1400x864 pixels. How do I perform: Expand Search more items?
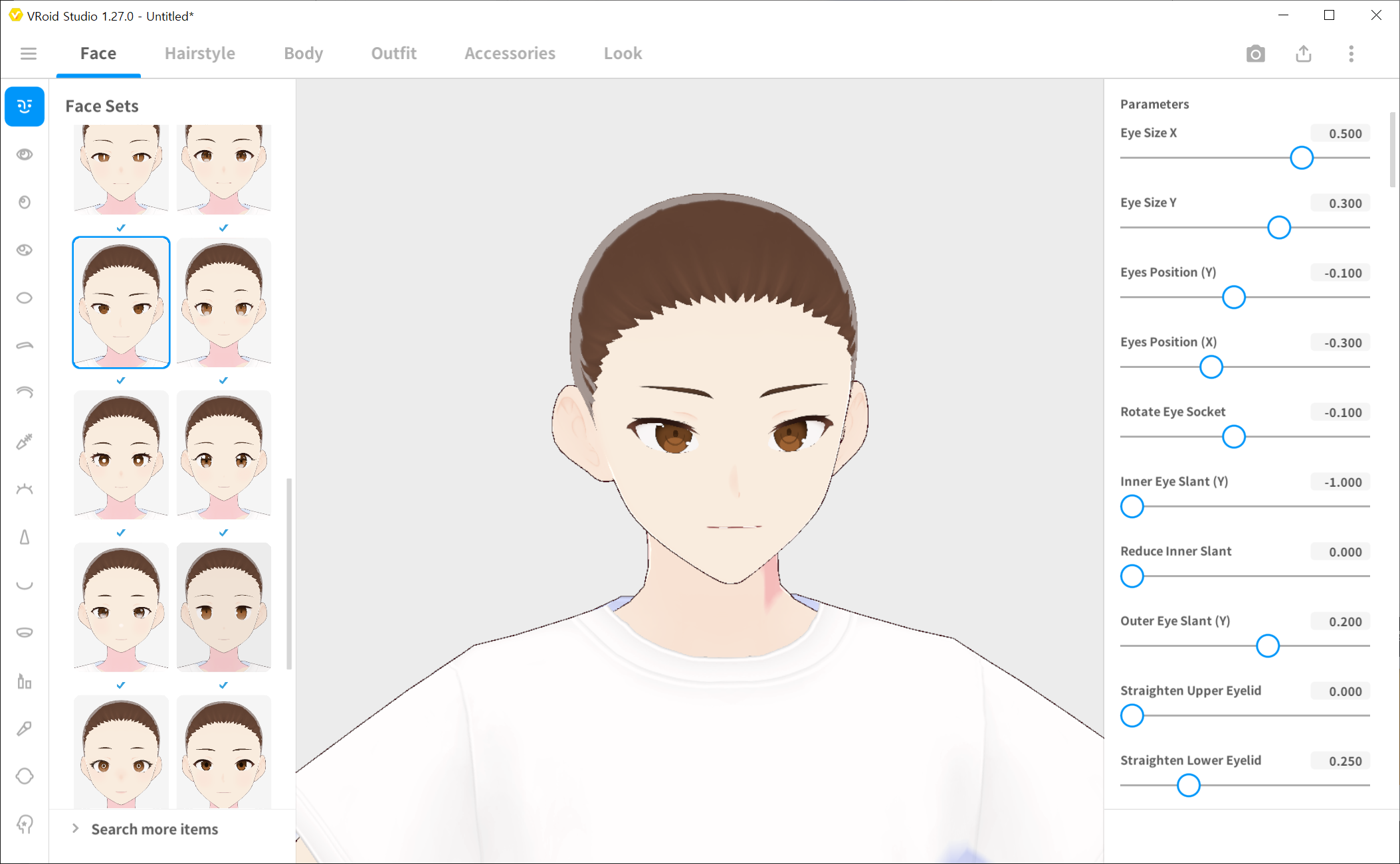(76, 829)
